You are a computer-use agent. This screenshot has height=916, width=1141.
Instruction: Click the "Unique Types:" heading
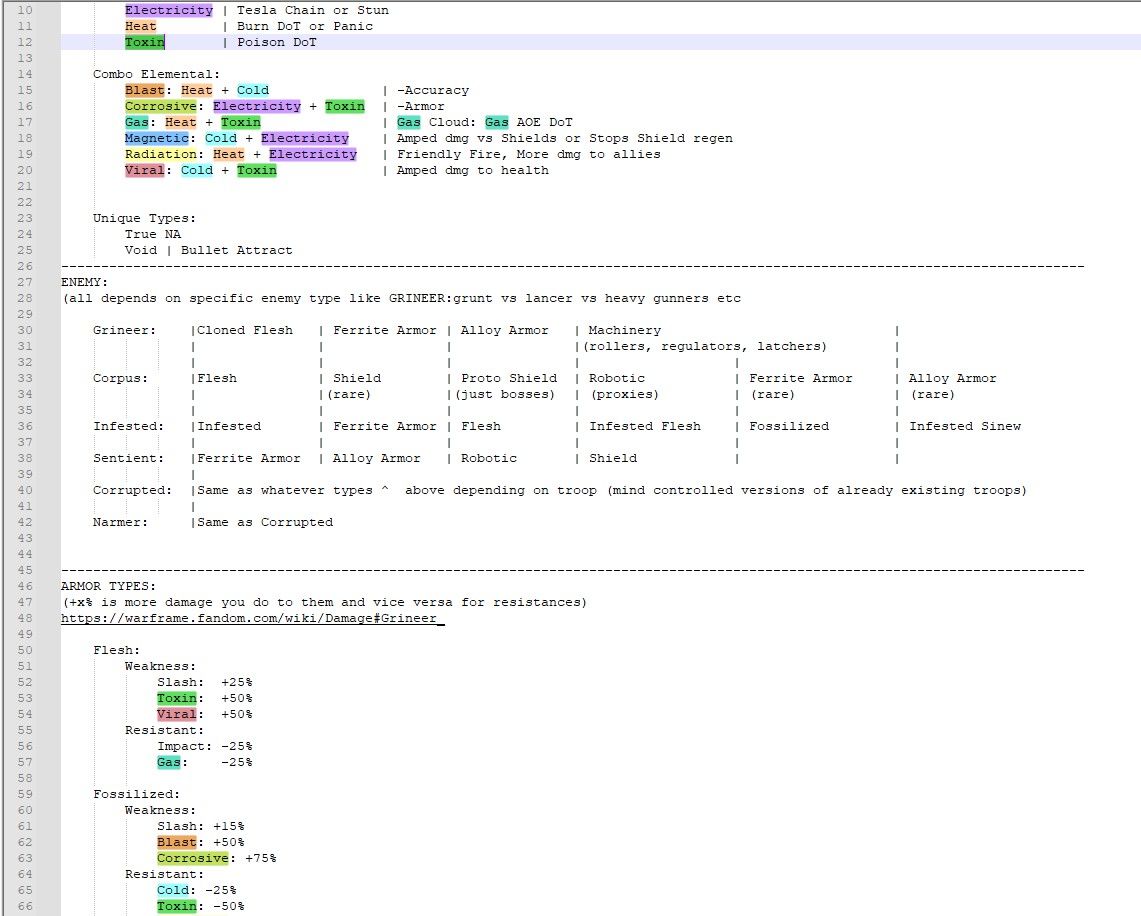coord(145,218)
